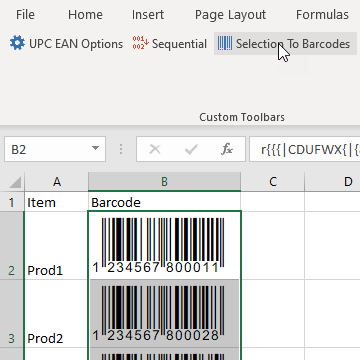
Task: Select column A header
Action: click(57, 182)
